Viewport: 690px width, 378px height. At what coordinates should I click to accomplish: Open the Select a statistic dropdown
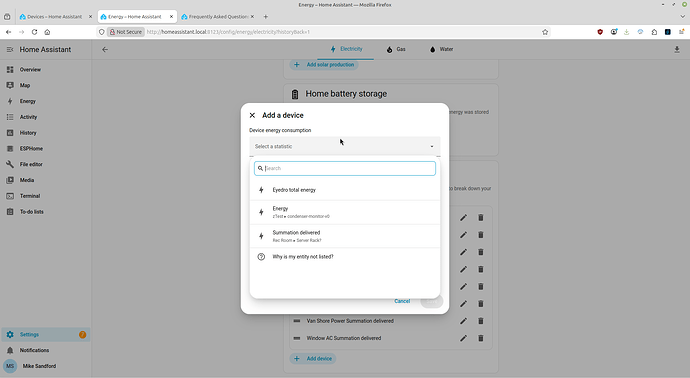point(345,146)
